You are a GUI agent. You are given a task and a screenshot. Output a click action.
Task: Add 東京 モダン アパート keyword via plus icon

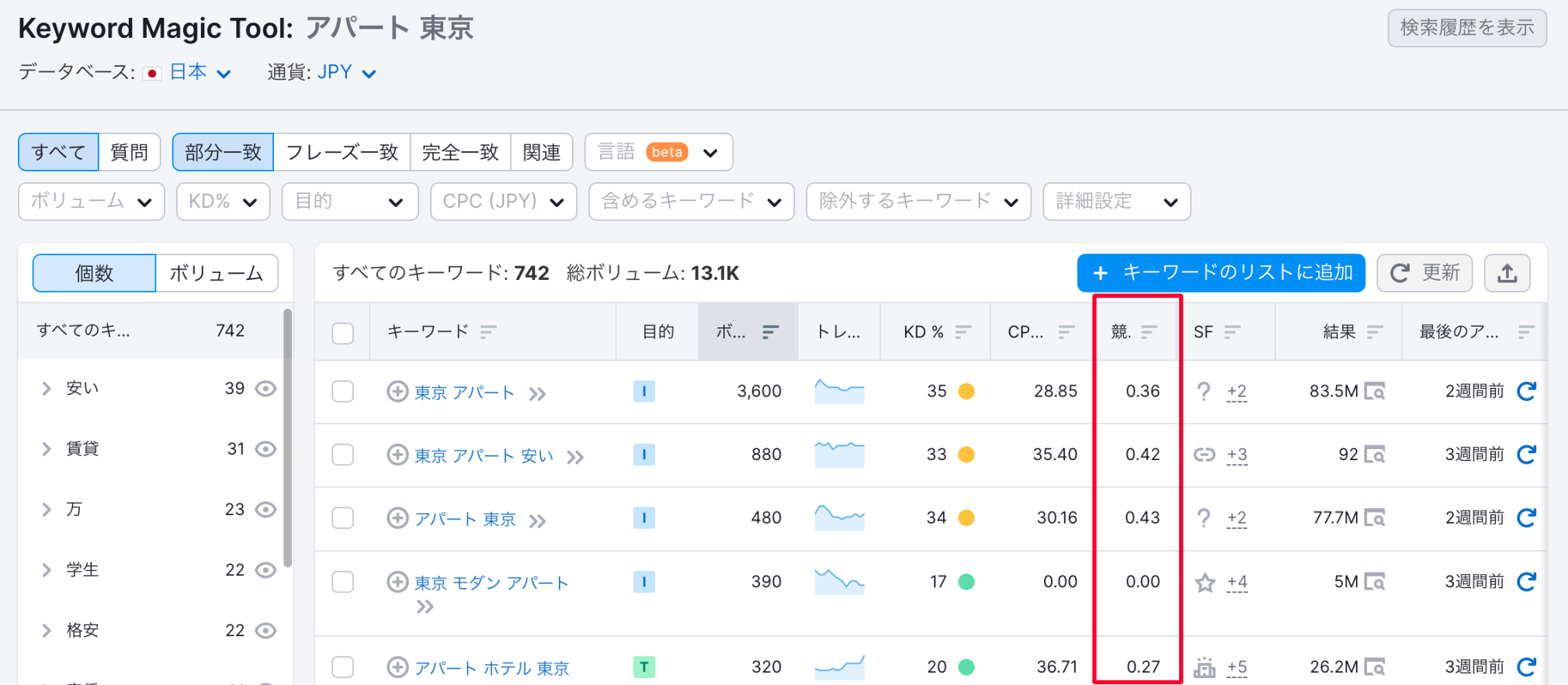tap(397, 581)
